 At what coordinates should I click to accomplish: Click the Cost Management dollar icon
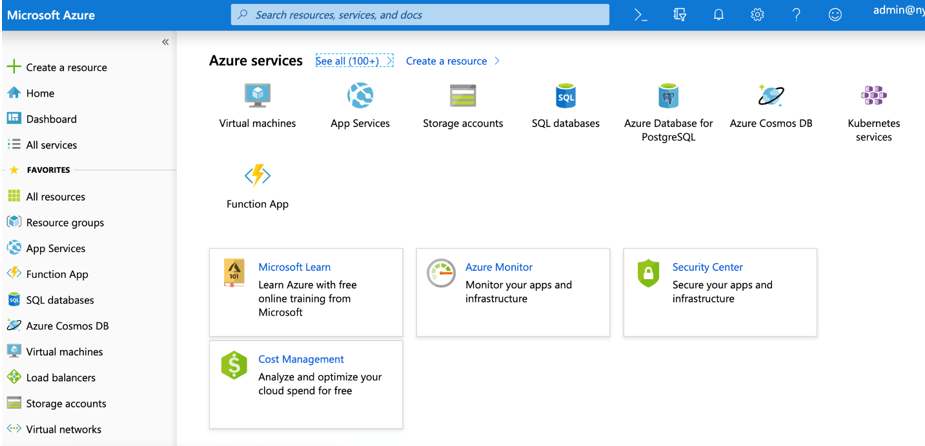pyautogui.click(x=234, y=365)
